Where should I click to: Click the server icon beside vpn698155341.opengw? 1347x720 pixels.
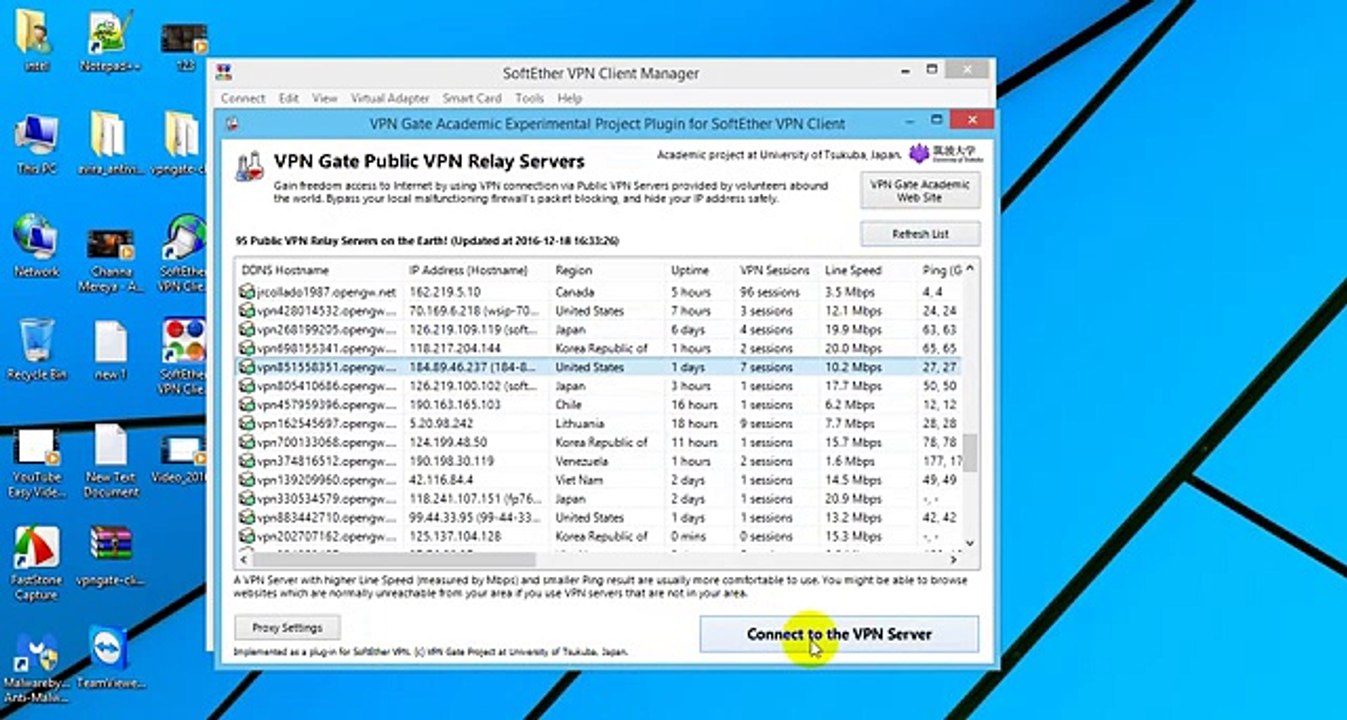pyautogui.click(x=247, y=348)
